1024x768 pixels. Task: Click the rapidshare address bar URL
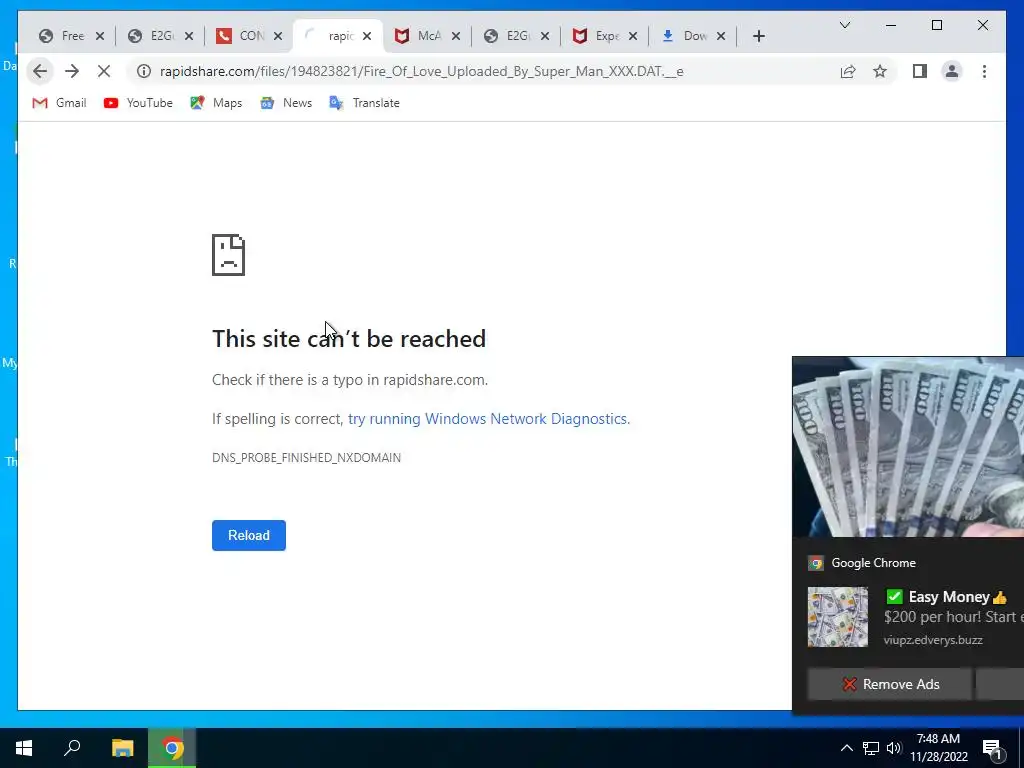click(x=422, y=71)
